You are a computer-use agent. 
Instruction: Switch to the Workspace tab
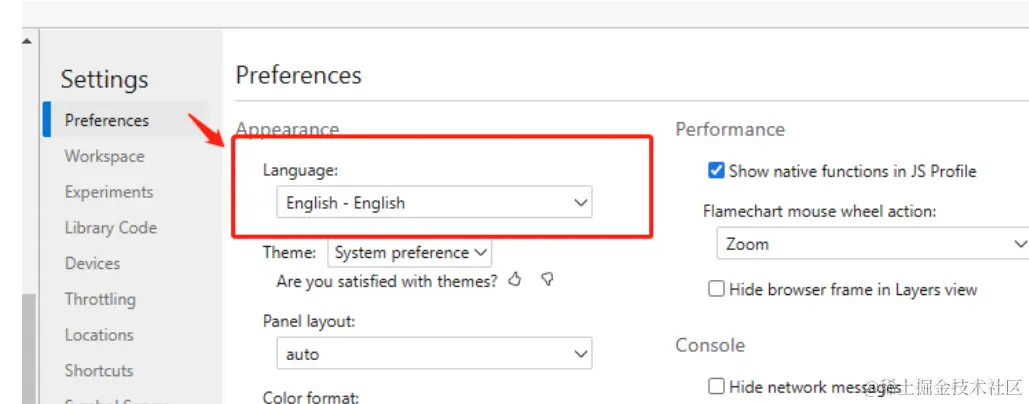(x=104, y=156)
